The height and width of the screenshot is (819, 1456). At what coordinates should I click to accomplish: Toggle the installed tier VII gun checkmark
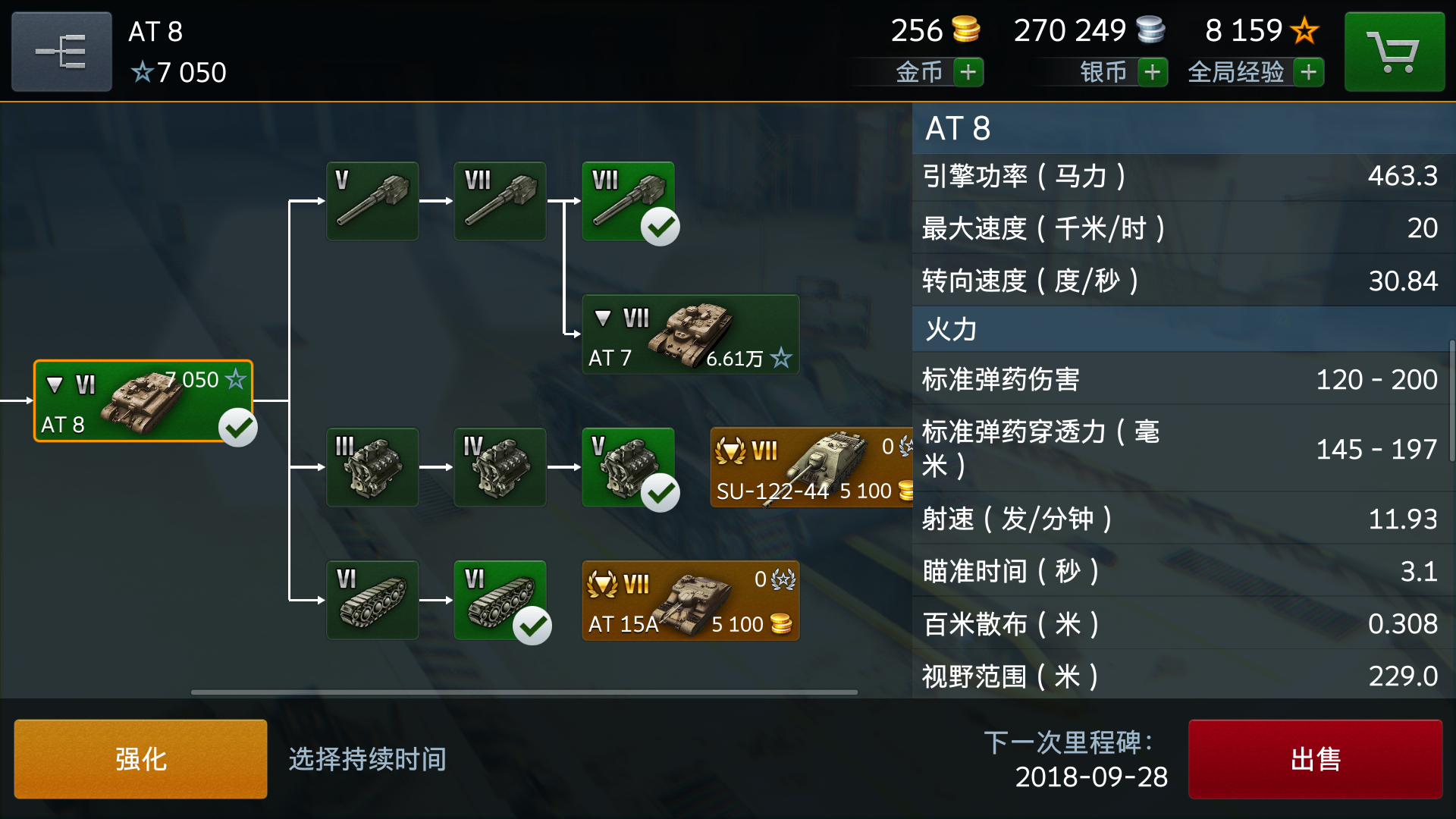[x=660, y=226]
